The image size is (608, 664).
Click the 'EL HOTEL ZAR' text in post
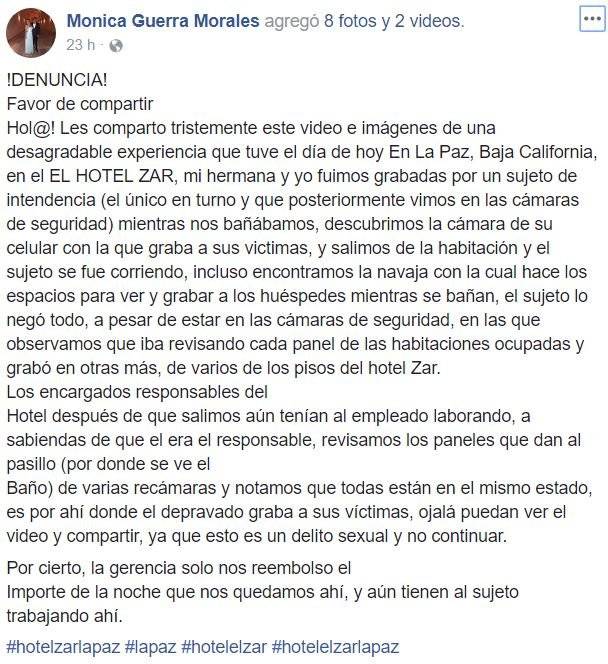click(x=112, y=176)
